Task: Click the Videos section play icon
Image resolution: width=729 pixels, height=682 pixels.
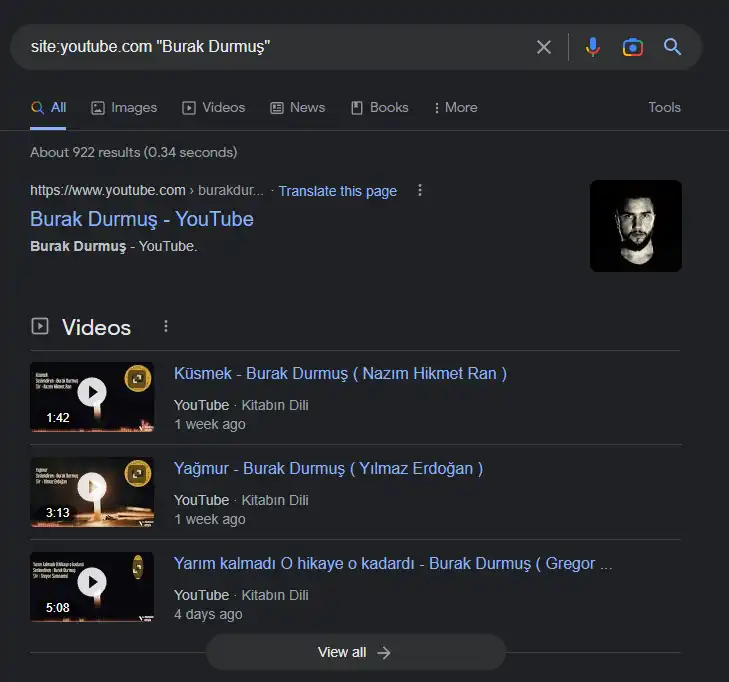Action: point(40,326)
